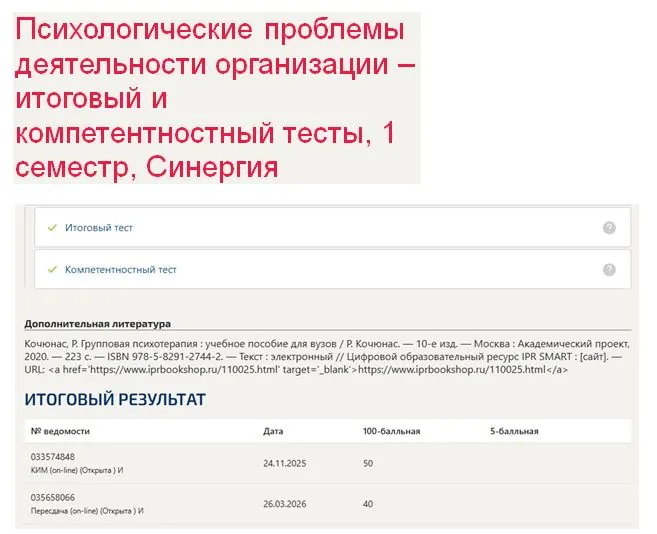
Task: Open the Итоговый тест link
Action: click(x=98, y=228)
